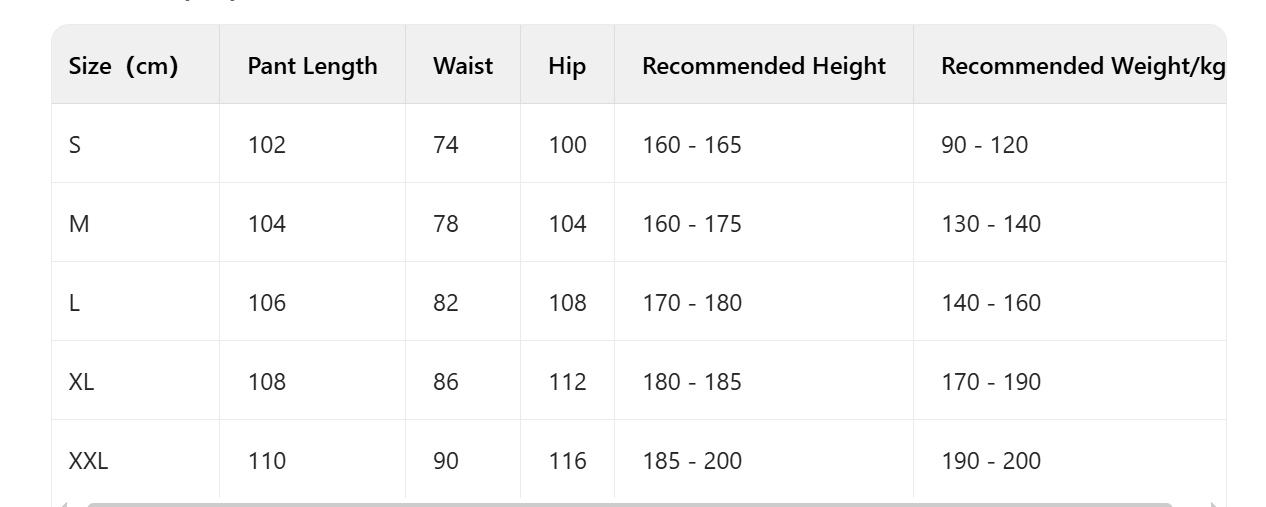Click the XL size row label

81,382
